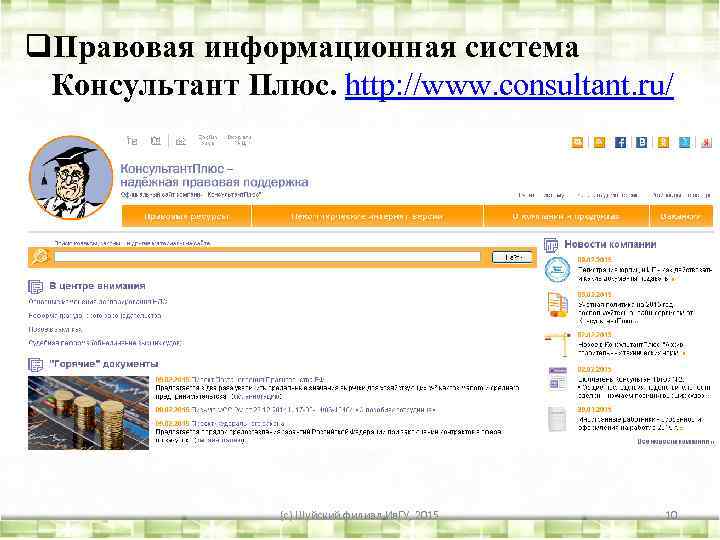This screenshot has width=720, height=540.
Task: Open Некоммерческие интернет-версии menu item
Action: 367,216
